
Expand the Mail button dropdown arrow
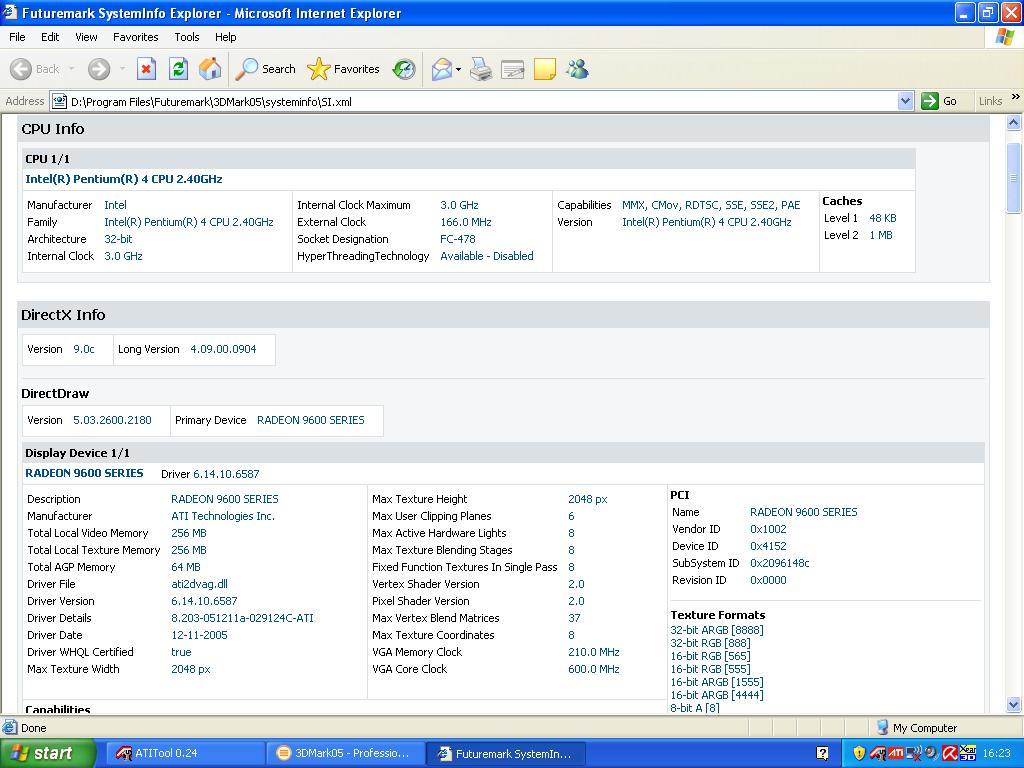[x=458, y=69]
